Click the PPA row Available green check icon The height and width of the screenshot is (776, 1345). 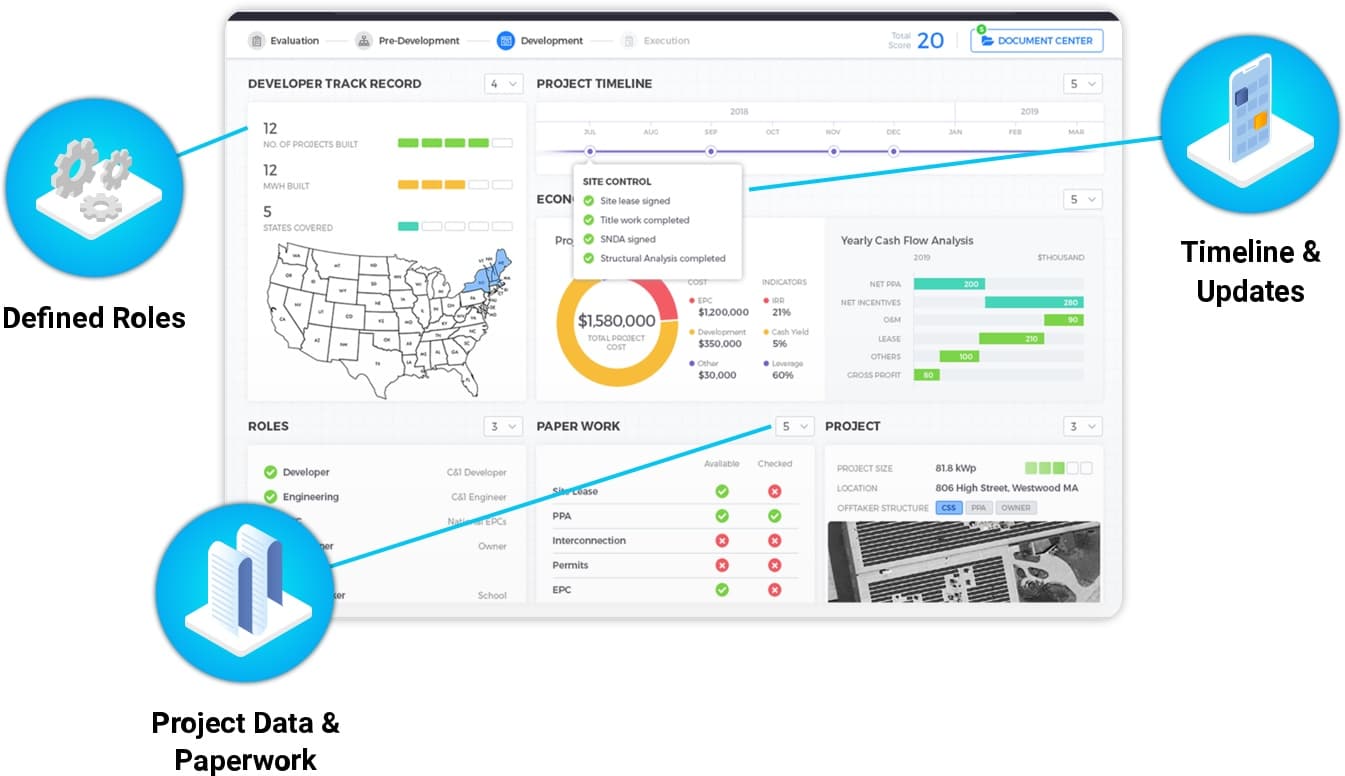pyautogui.click(x=722, y=516)
